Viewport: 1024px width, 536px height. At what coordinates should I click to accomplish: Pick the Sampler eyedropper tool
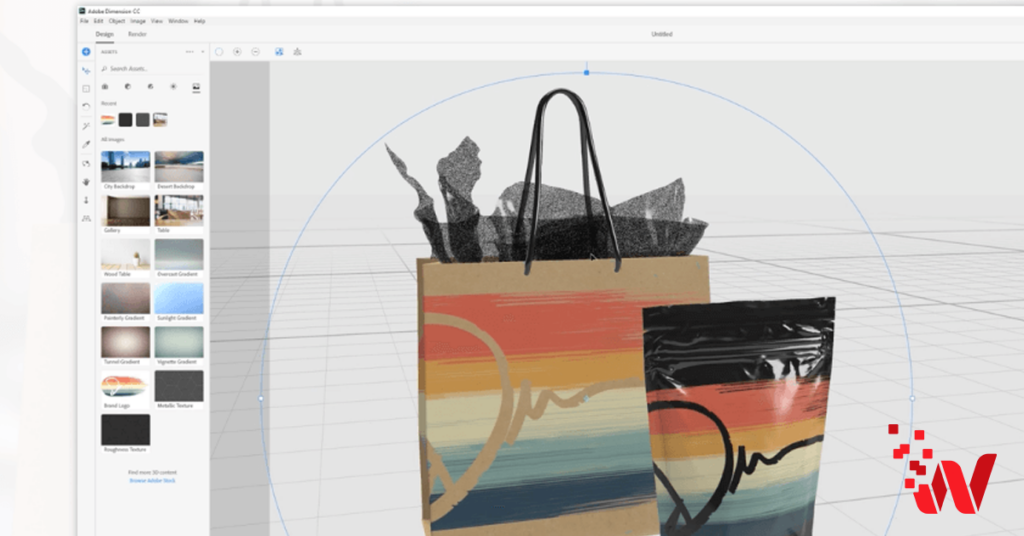point(86,144)
